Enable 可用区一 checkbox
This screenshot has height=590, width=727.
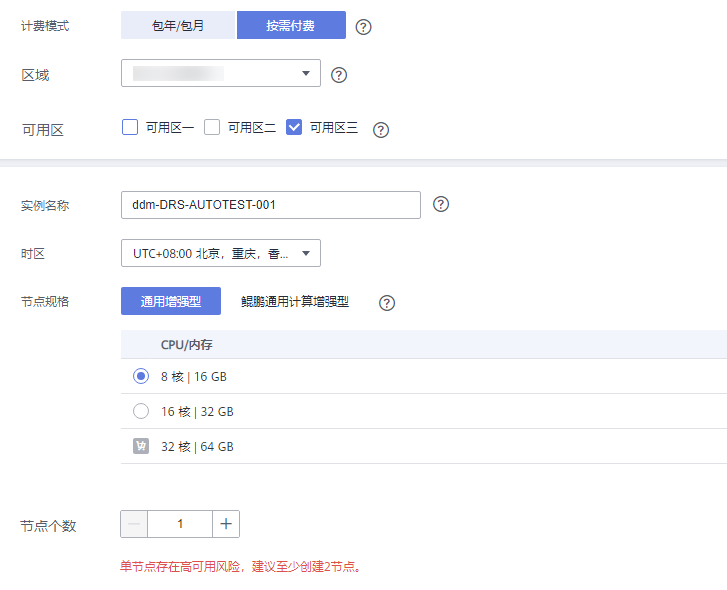click(129, 127)
